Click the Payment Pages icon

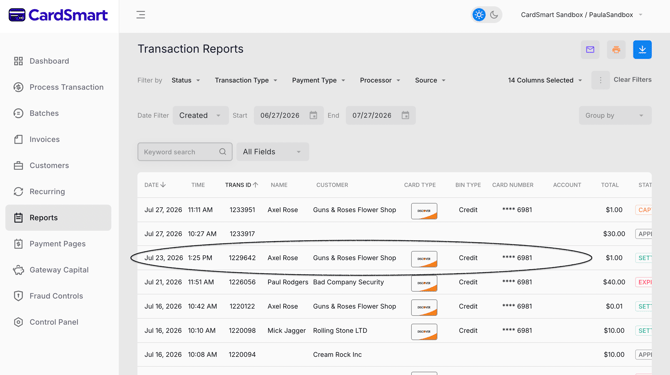pos(18,243)
